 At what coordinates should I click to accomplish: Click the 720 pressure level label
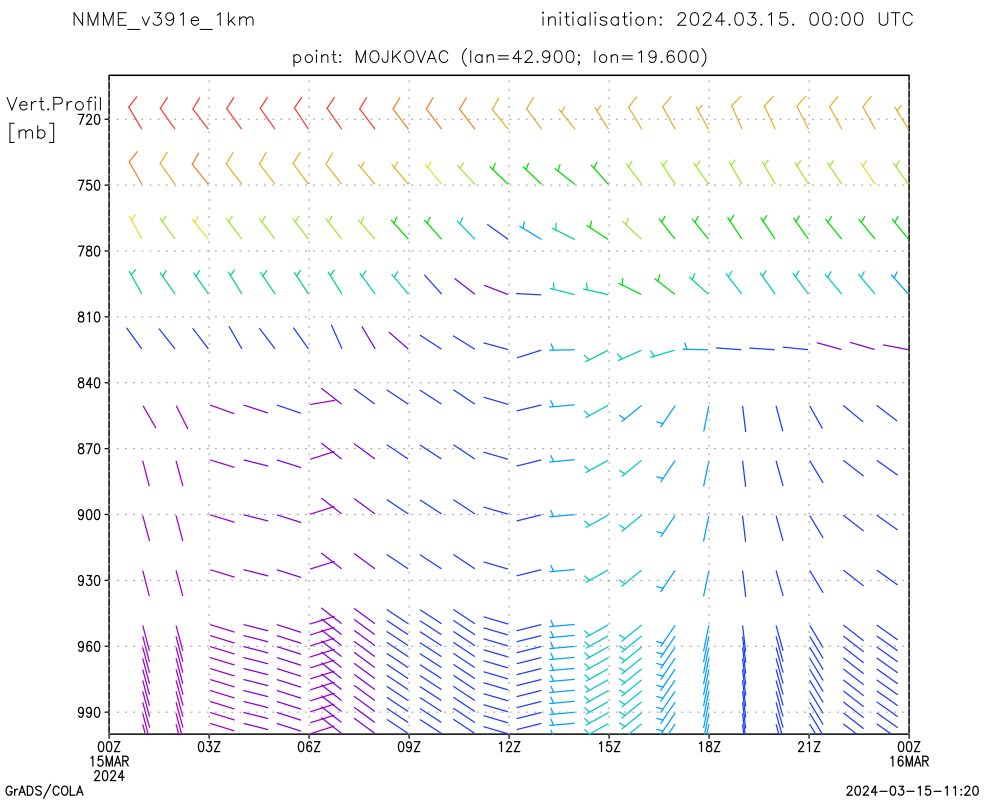pos(90,119)
